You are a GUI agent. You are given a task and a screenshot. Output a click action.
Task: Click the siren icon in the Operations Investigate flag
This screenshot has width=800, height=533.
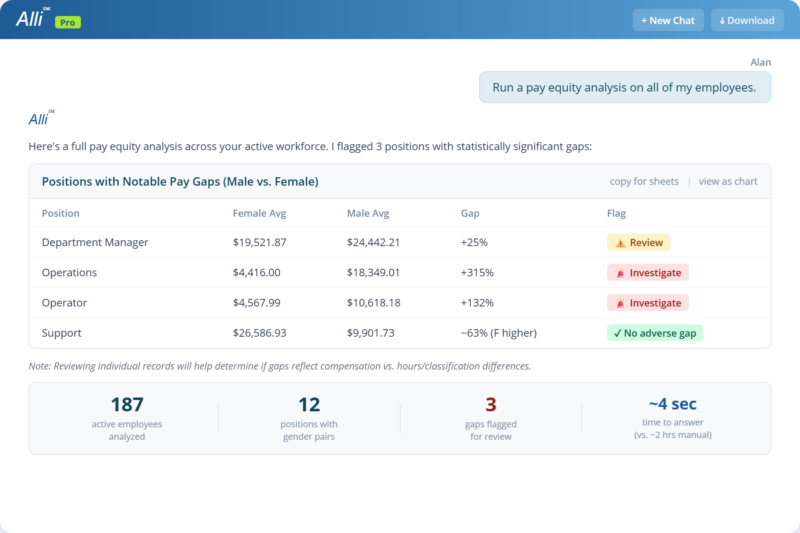tap(620, 273)
